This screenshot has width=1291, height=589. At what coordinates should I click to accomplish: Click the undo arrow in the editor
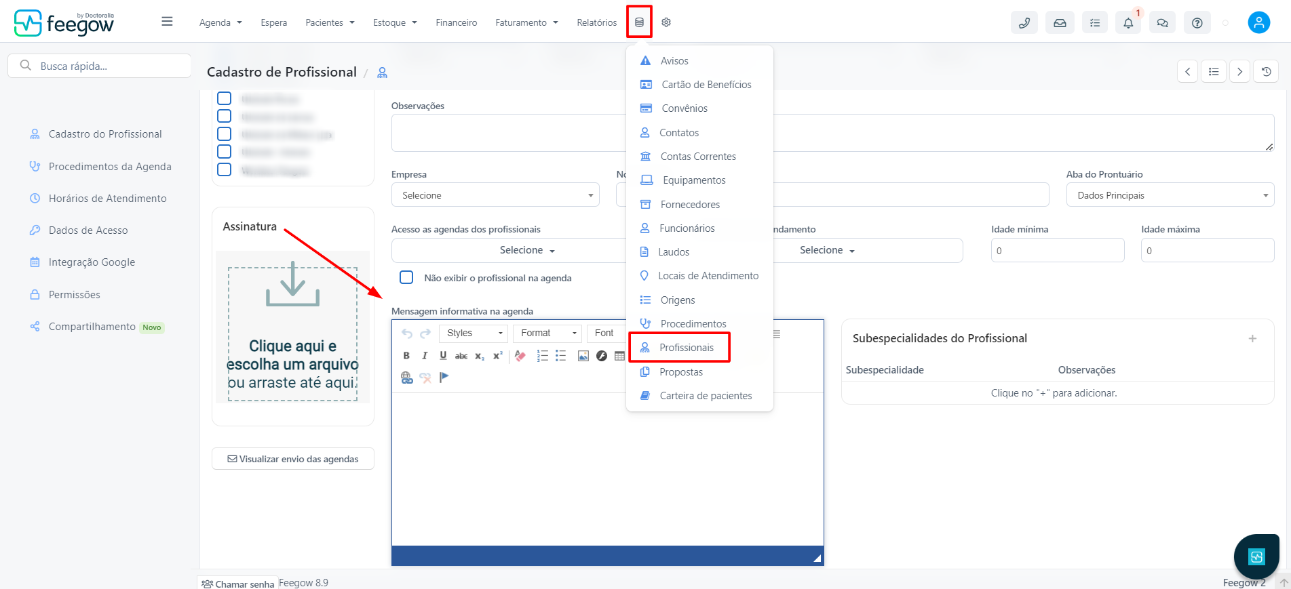[407, 333]
